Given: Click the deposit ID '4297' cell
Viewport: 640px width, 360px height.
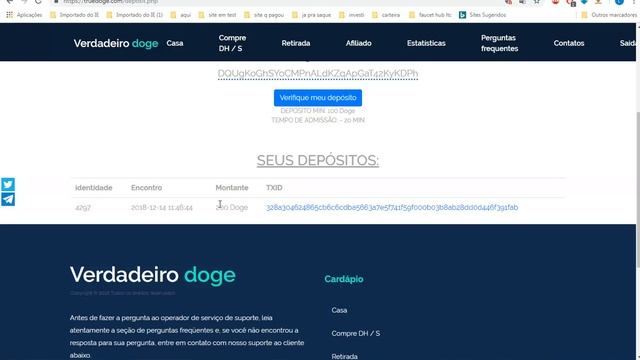Looking at the screenshot, I should pos(83,207).
